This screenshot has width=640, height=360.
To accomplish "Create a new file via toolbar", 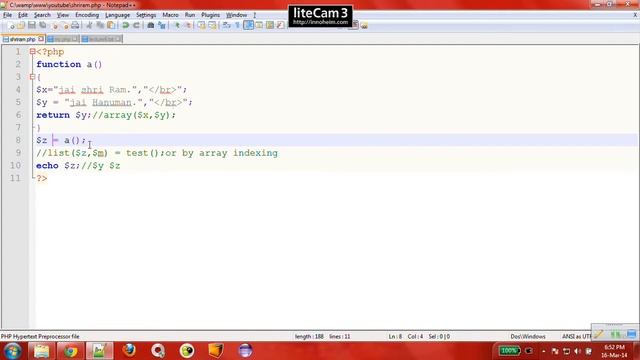I will 11,25.
